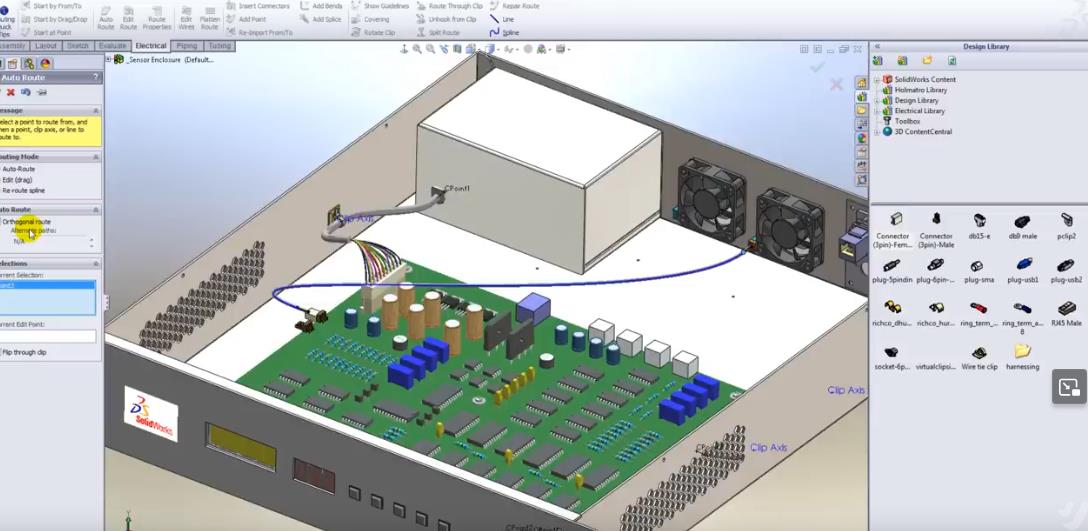Pick the Wire tie clip component
Image resolution: width=1088 pixels, height=531 pixels.
979,357
